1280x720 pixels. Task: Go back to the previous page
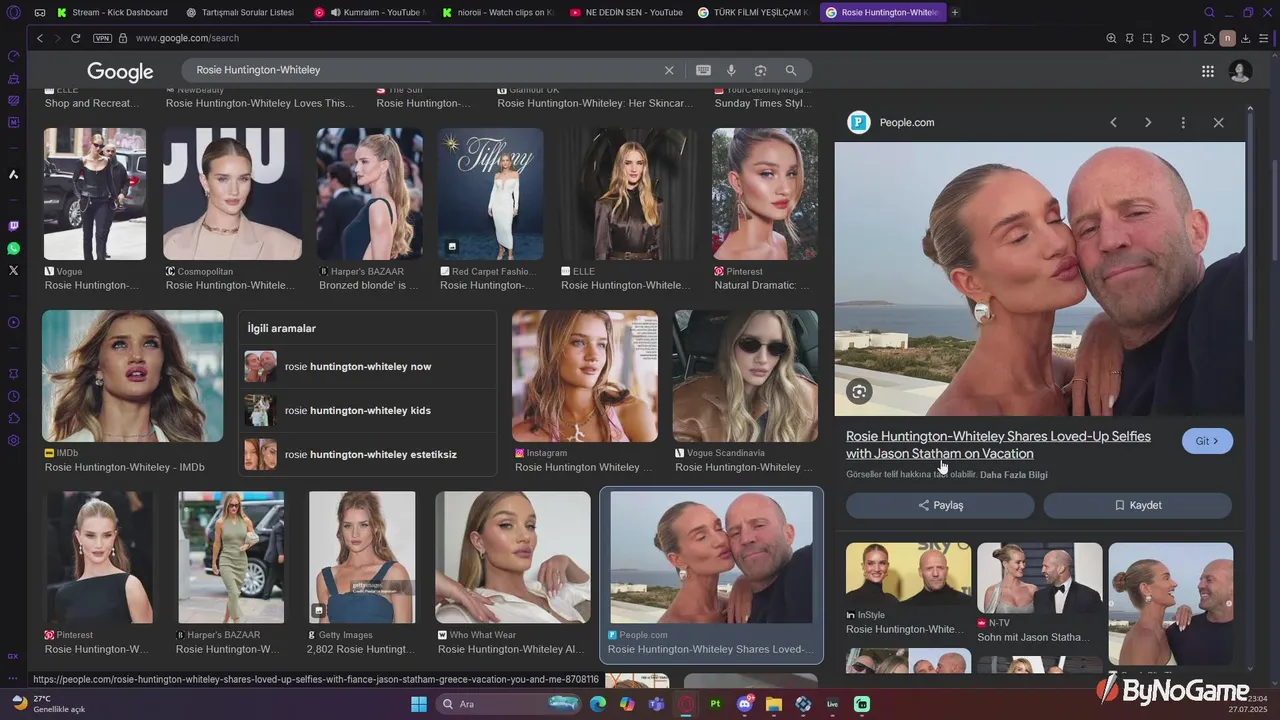(x=40, y=38)
